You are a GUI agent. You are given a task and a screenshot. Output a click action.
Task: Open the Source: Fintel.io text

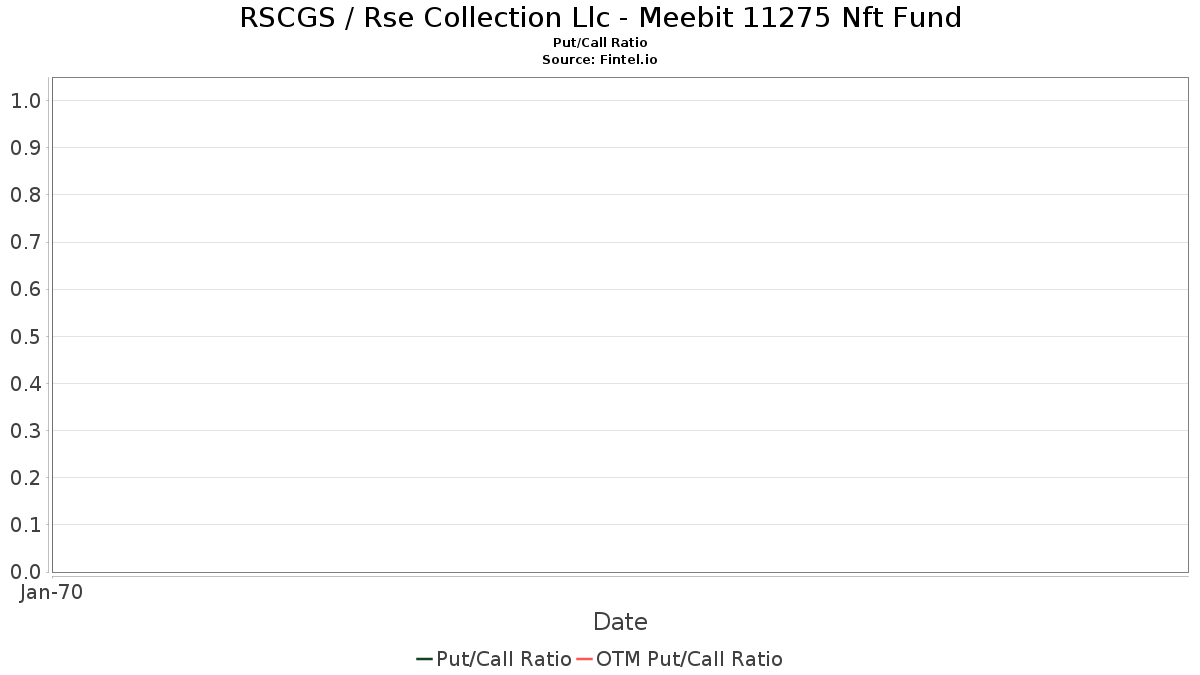tap(600, 60)
